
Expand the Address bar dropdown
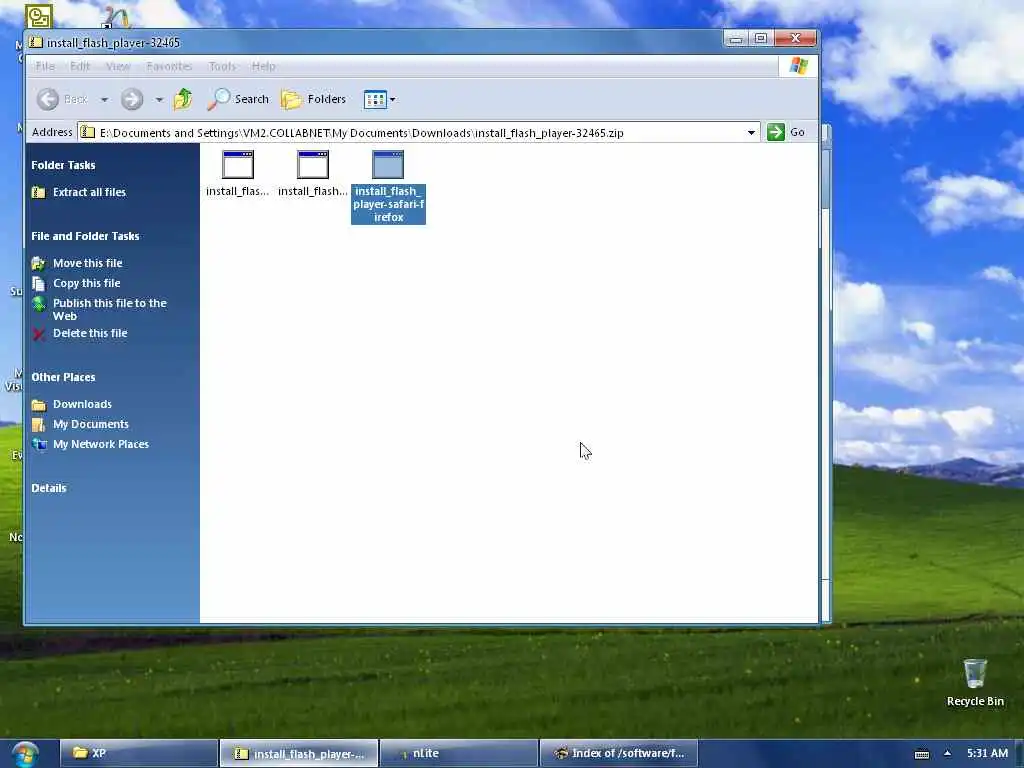pos(752,133)
